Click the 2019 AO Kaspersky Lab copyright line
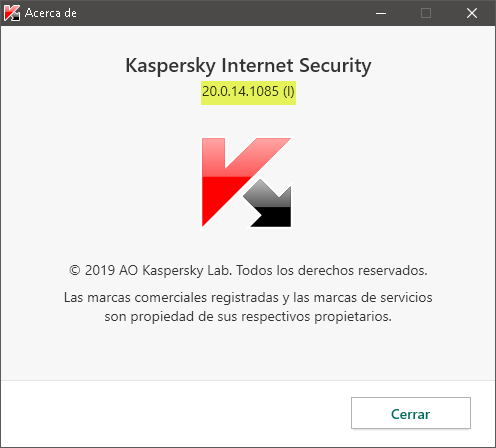 tap(248, 271)
